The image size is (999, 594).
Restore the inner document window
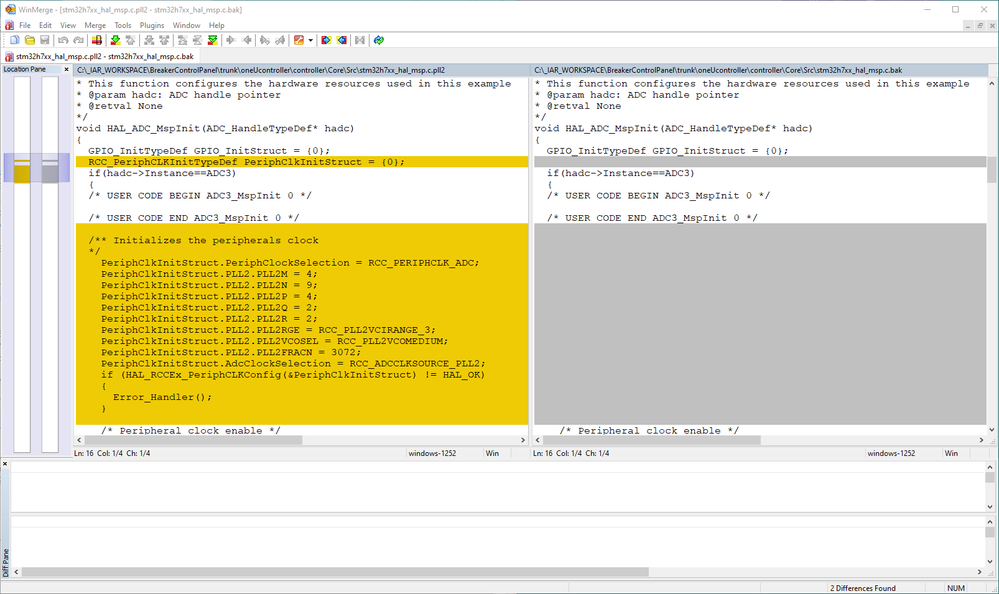tap(980, 25)
